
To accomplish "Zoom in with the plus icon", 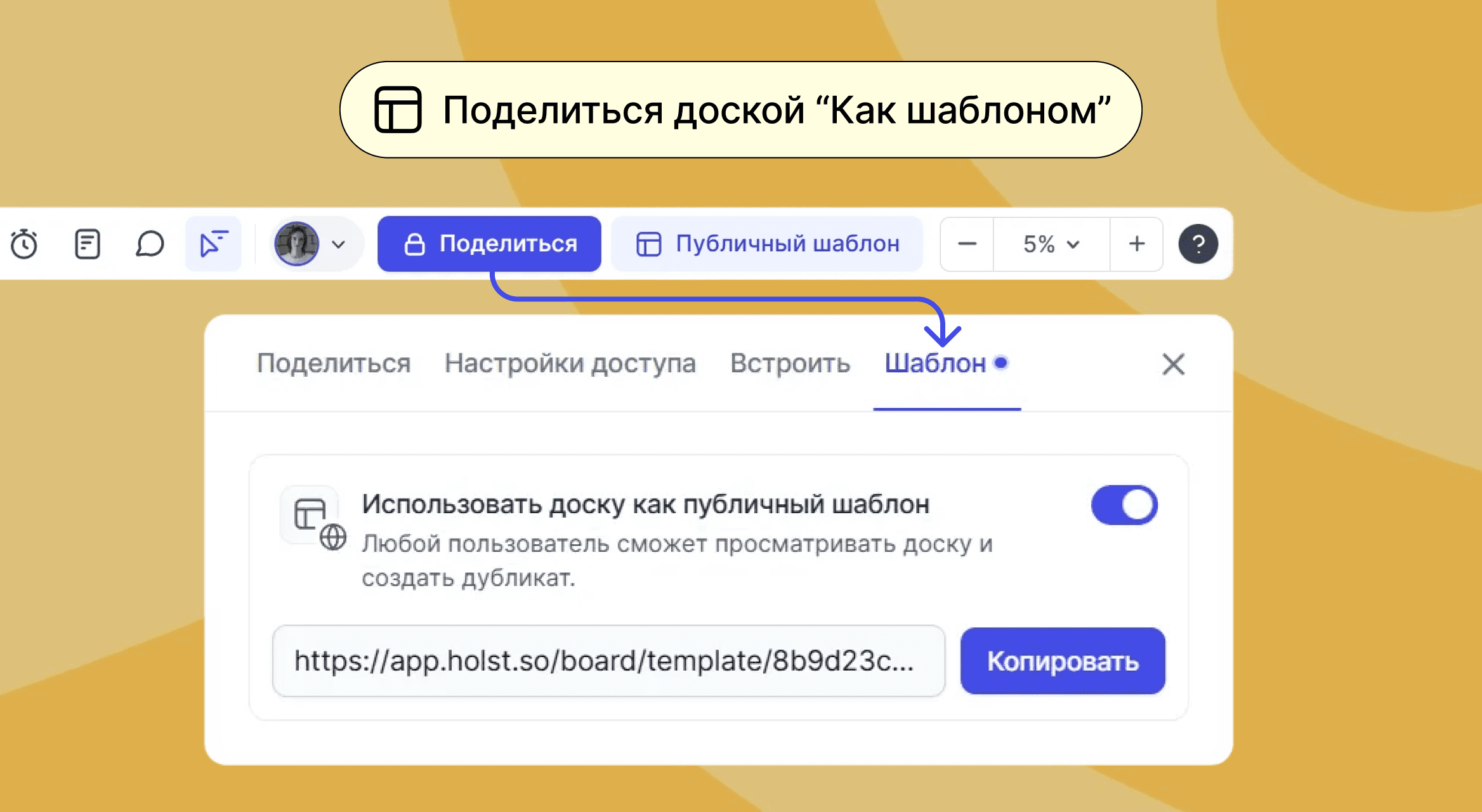I will (1136, 244).
